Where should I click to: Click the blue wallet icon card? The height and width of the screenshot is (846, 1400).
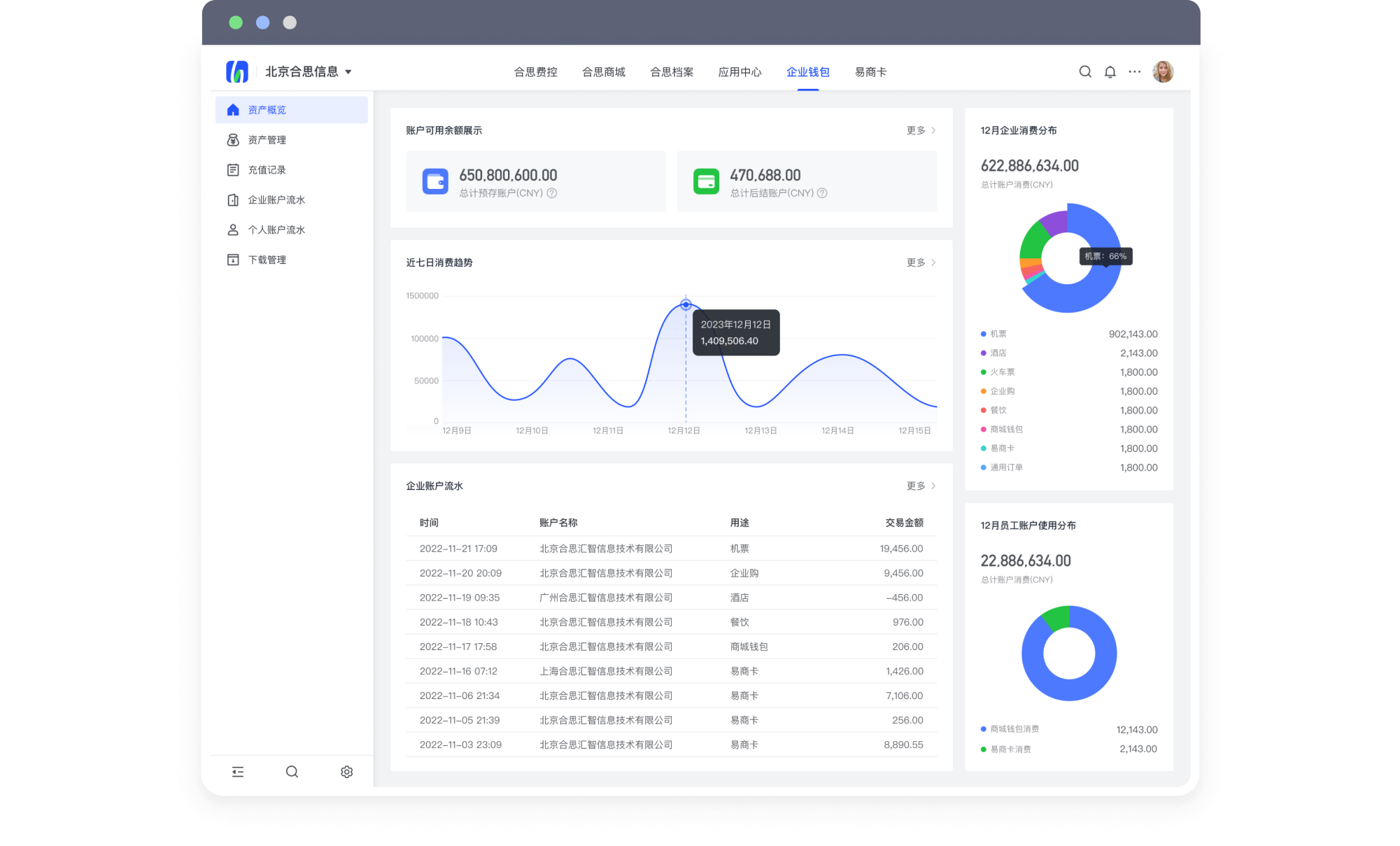pyautogui.click(x=435, y=182)
